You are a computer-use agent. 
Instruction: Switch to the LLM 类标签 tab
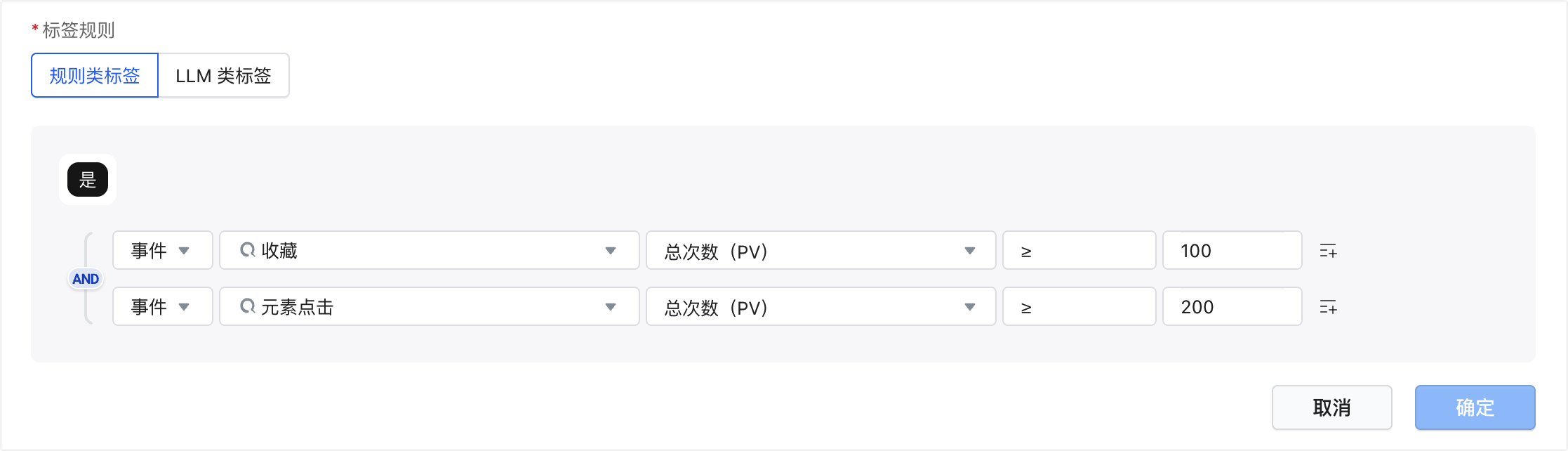coord(223,76)
